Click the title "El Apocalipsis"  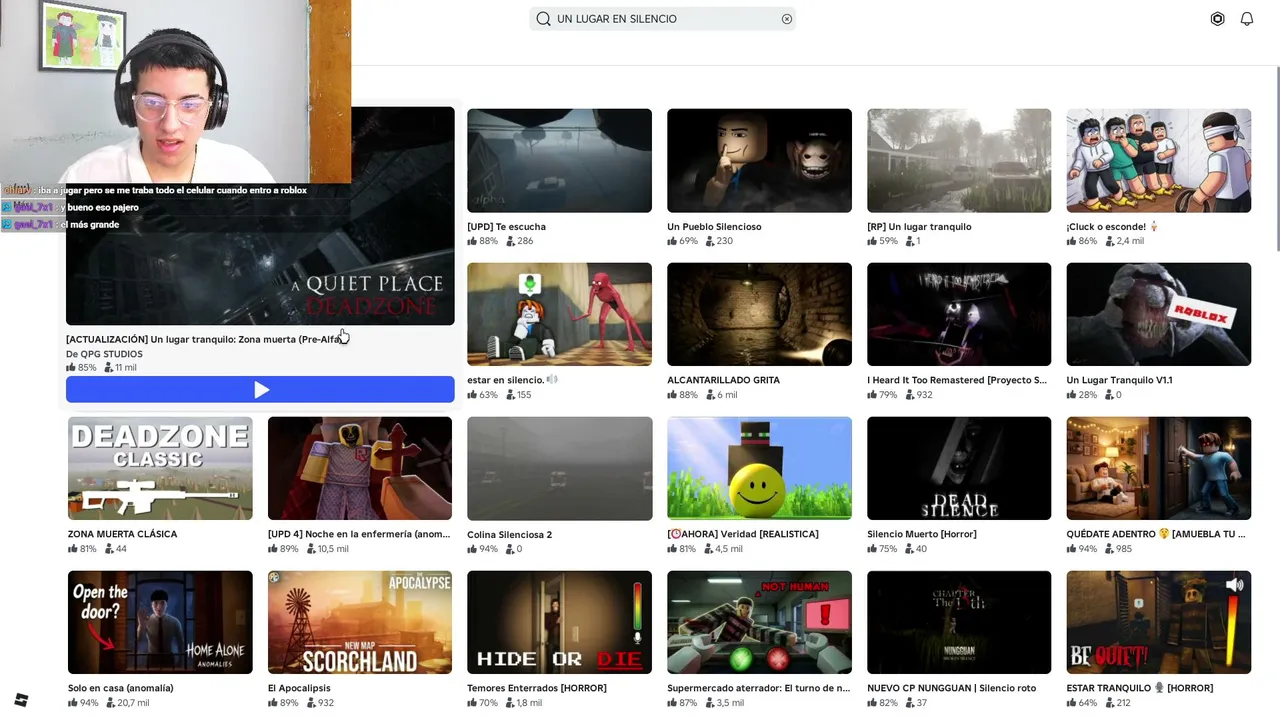[299, 688]
